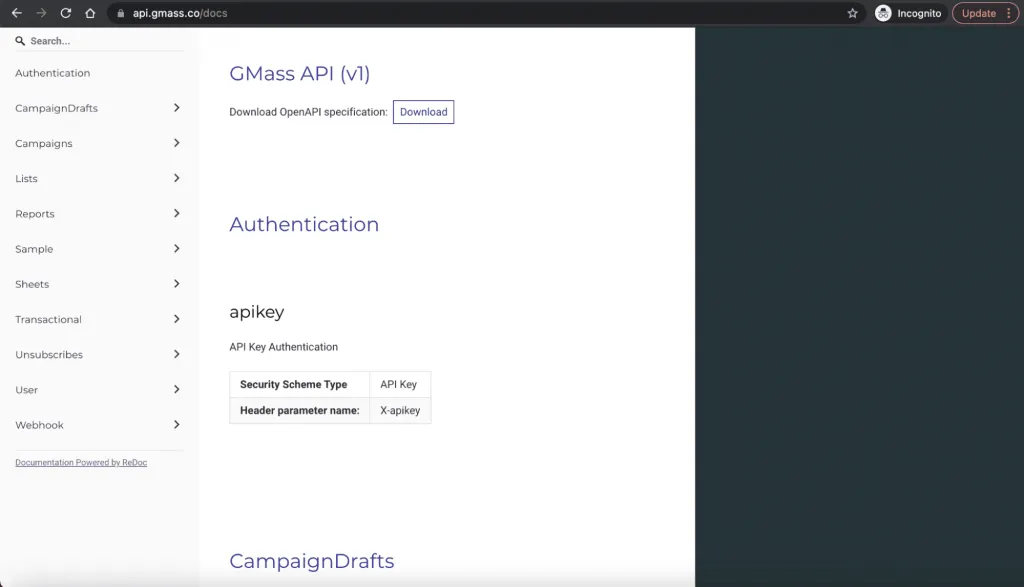Expand the Lists chevron
The height and width of the screenshot is (587, 1024).
pyautogui.click(x=176, y=178)
